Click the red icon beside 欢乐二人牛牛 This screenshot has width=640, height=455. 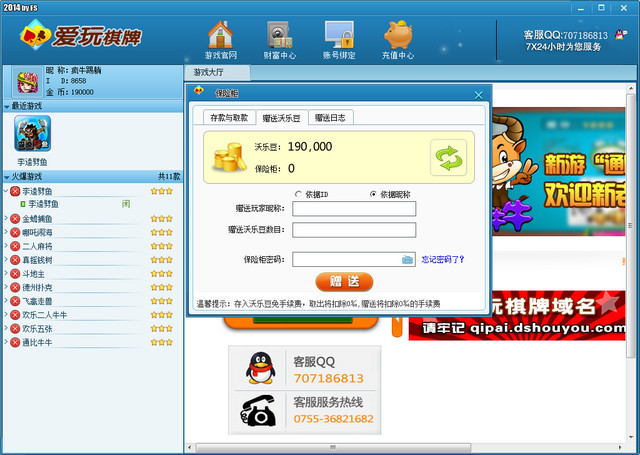click(x=15, y=315)
